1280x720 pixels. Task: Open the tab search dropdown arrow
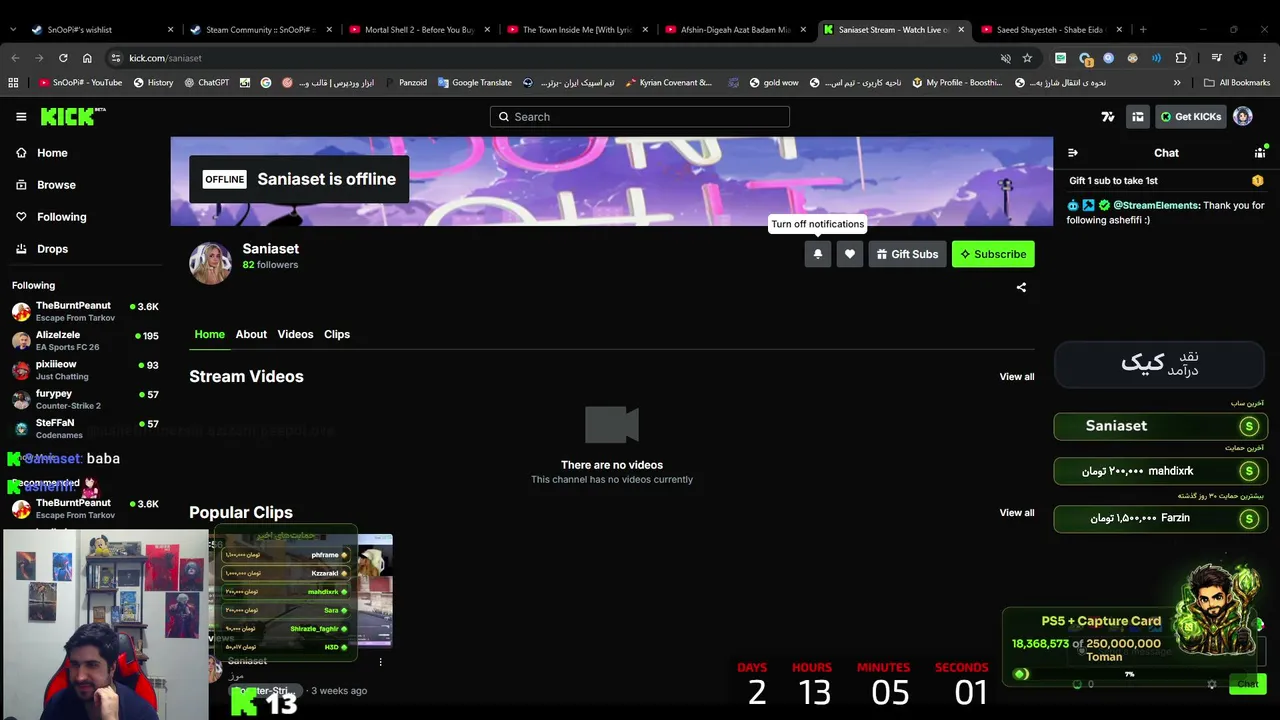[13, 30]
